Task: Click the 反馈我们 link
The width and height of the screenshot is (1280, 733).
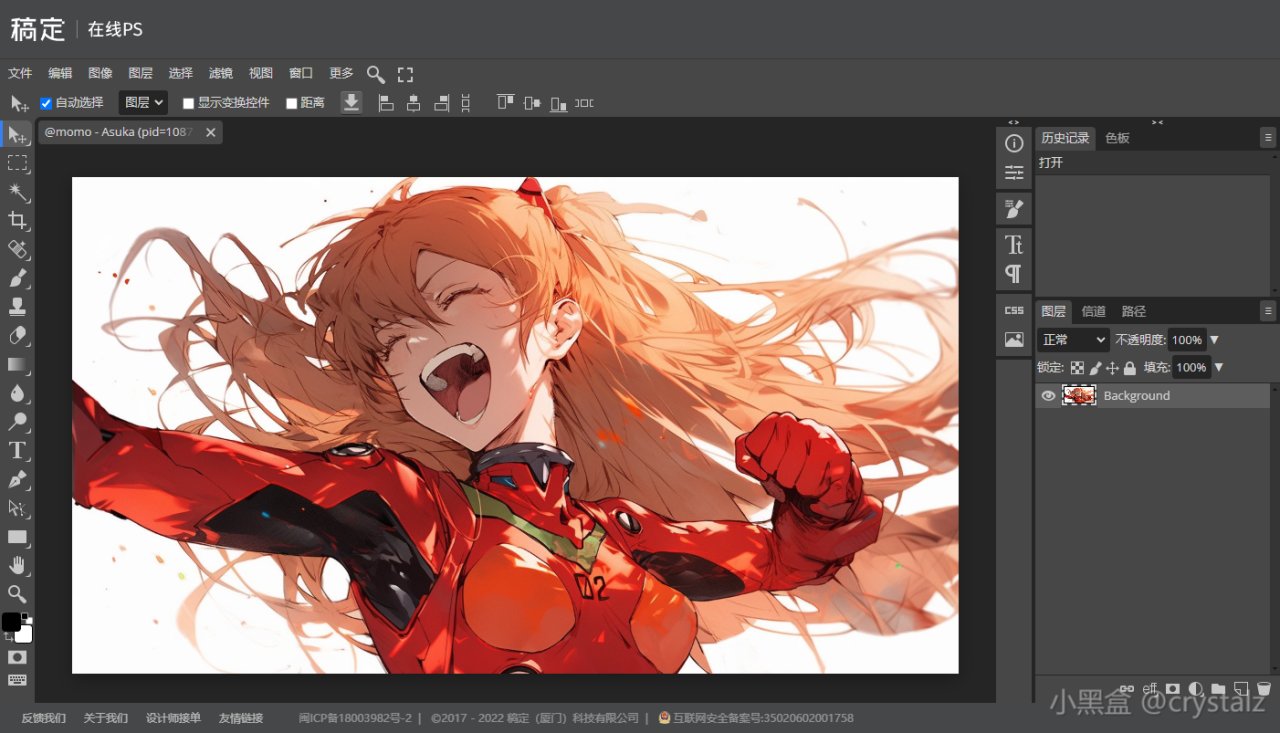Action: coord(44,718)
